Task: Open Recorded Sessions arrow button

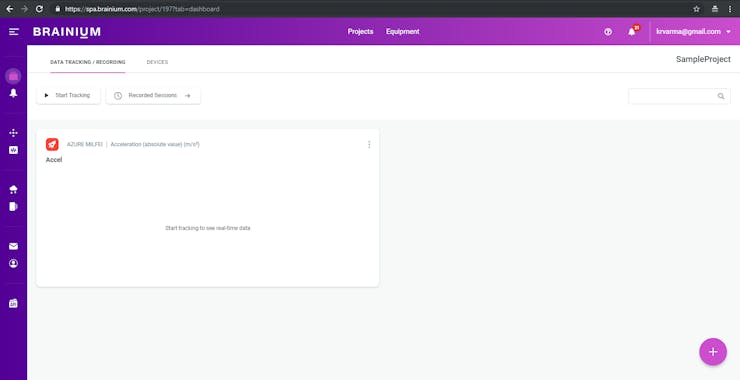Action: pyautogui.click(x=153, y=95)
